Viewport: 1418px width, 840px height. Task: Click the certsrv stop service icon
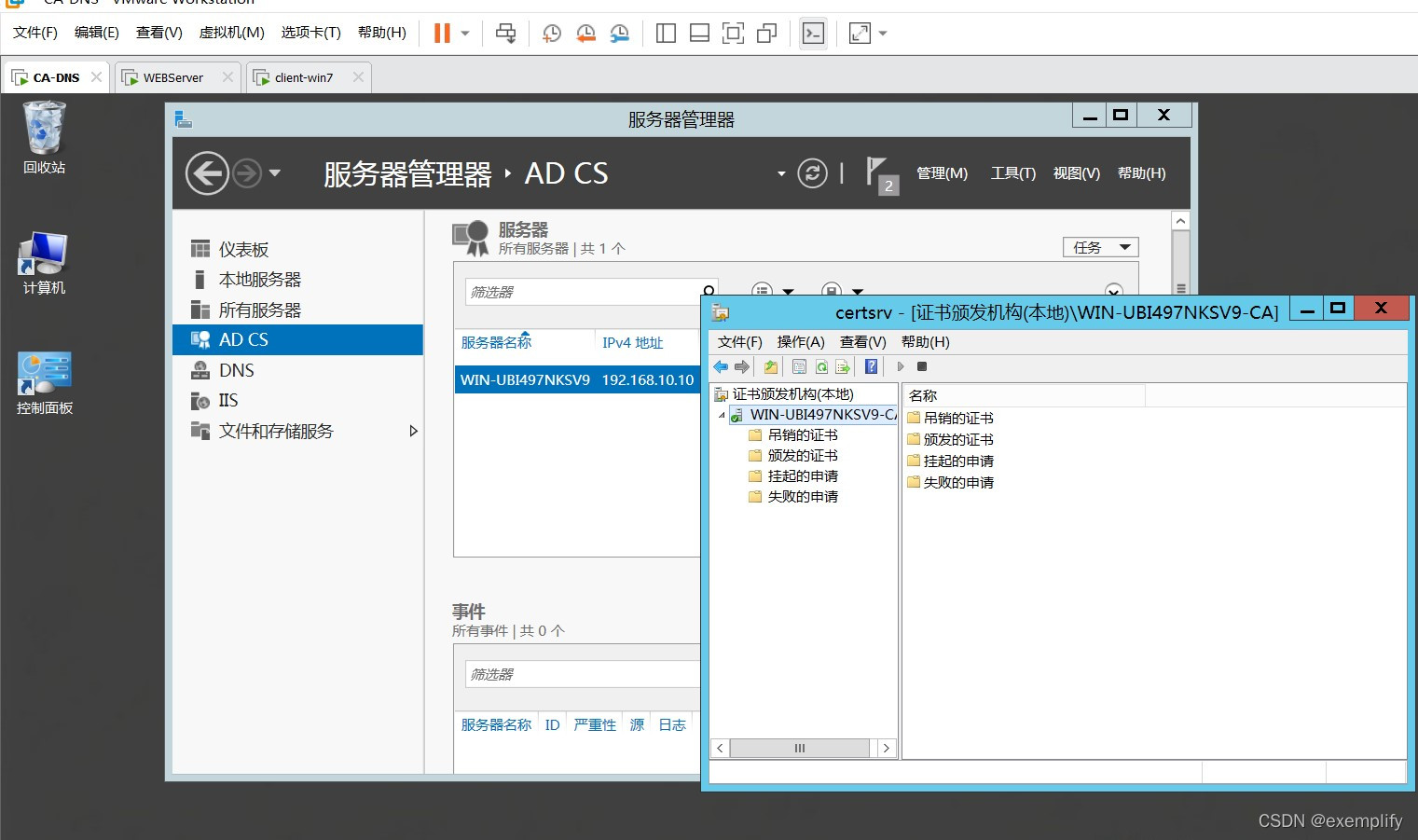922,366
